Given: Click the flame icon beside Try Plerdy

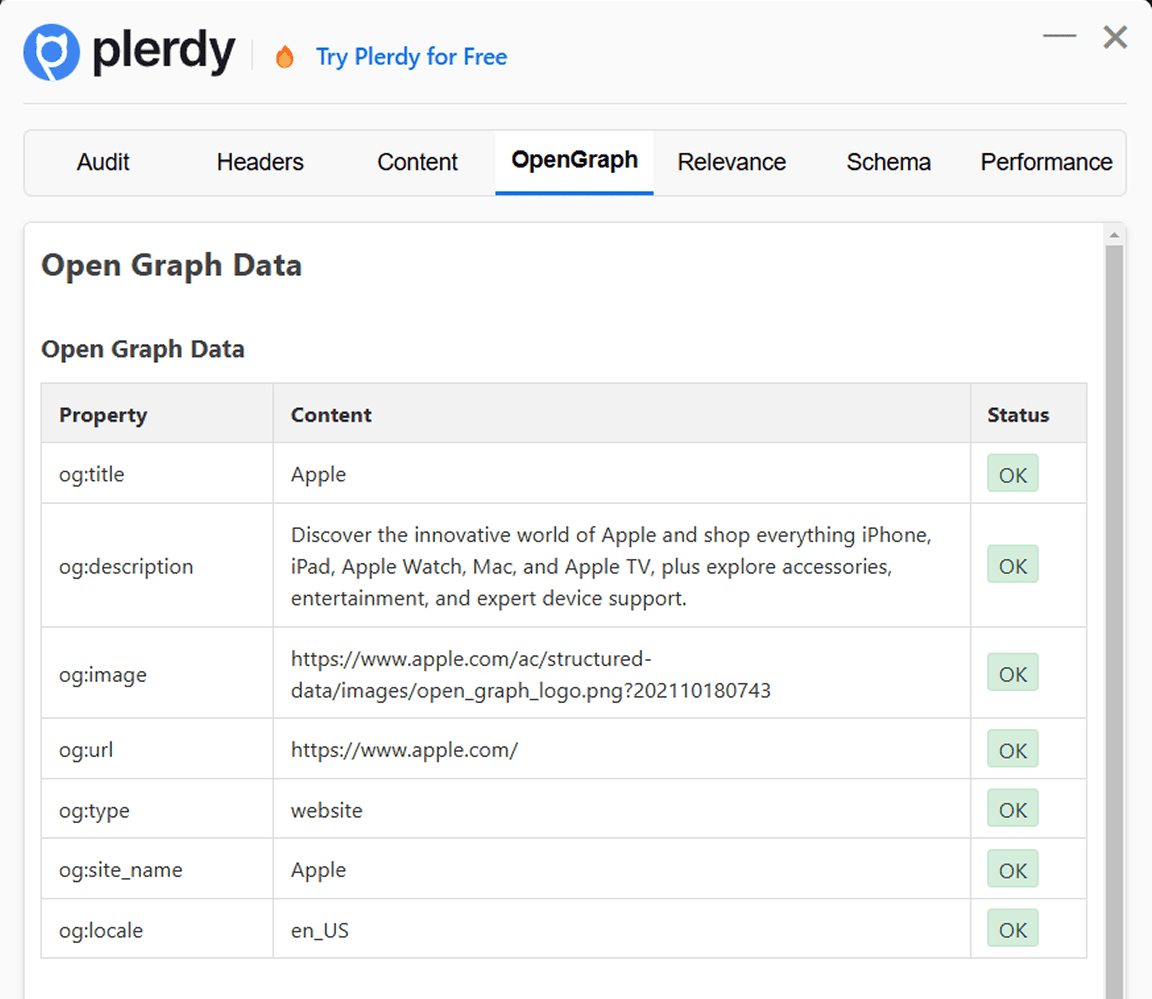Looking at the screenshot, I should (x=285, y=57).
